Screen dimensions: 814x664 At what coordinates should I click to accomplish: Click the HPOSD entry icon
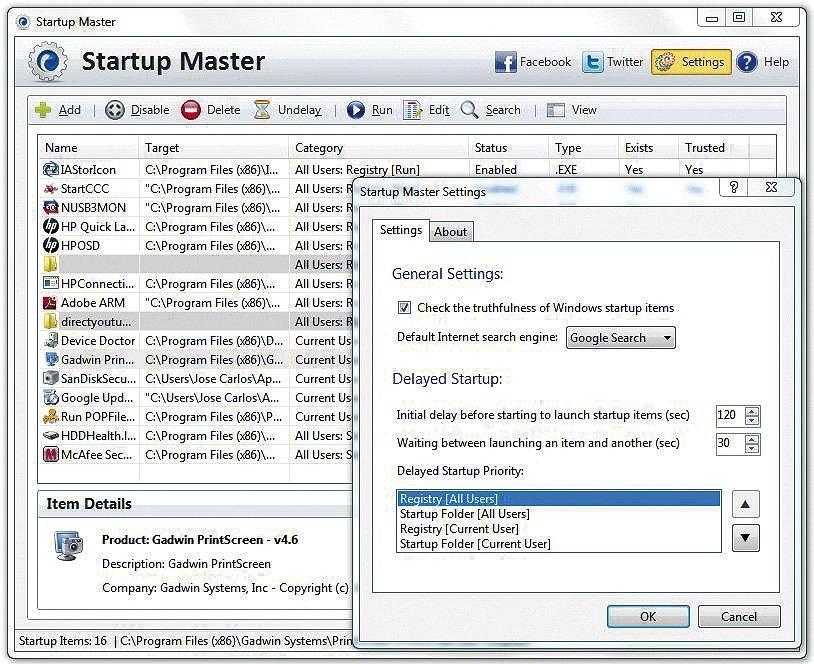[x=50, y=245]
